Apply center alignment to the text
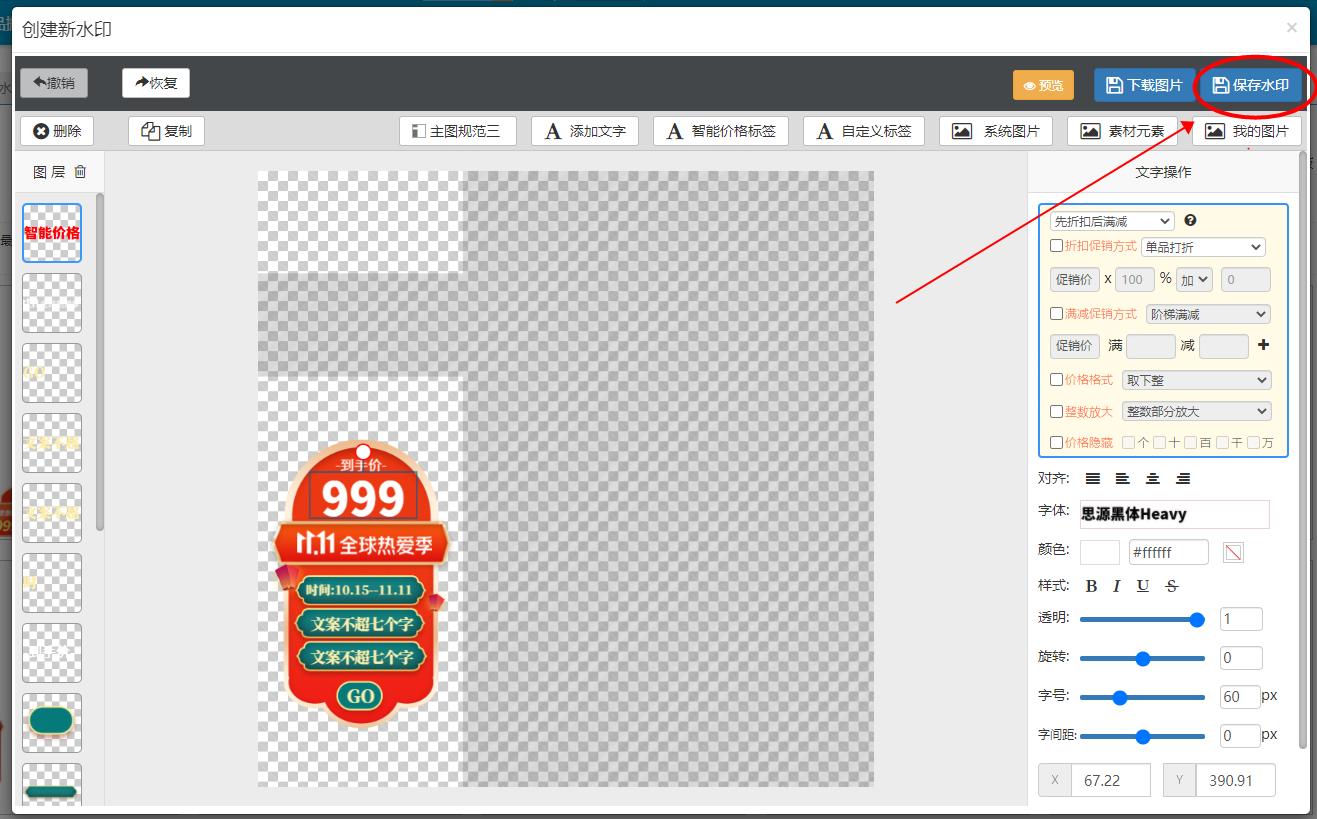 point(1153,479)
